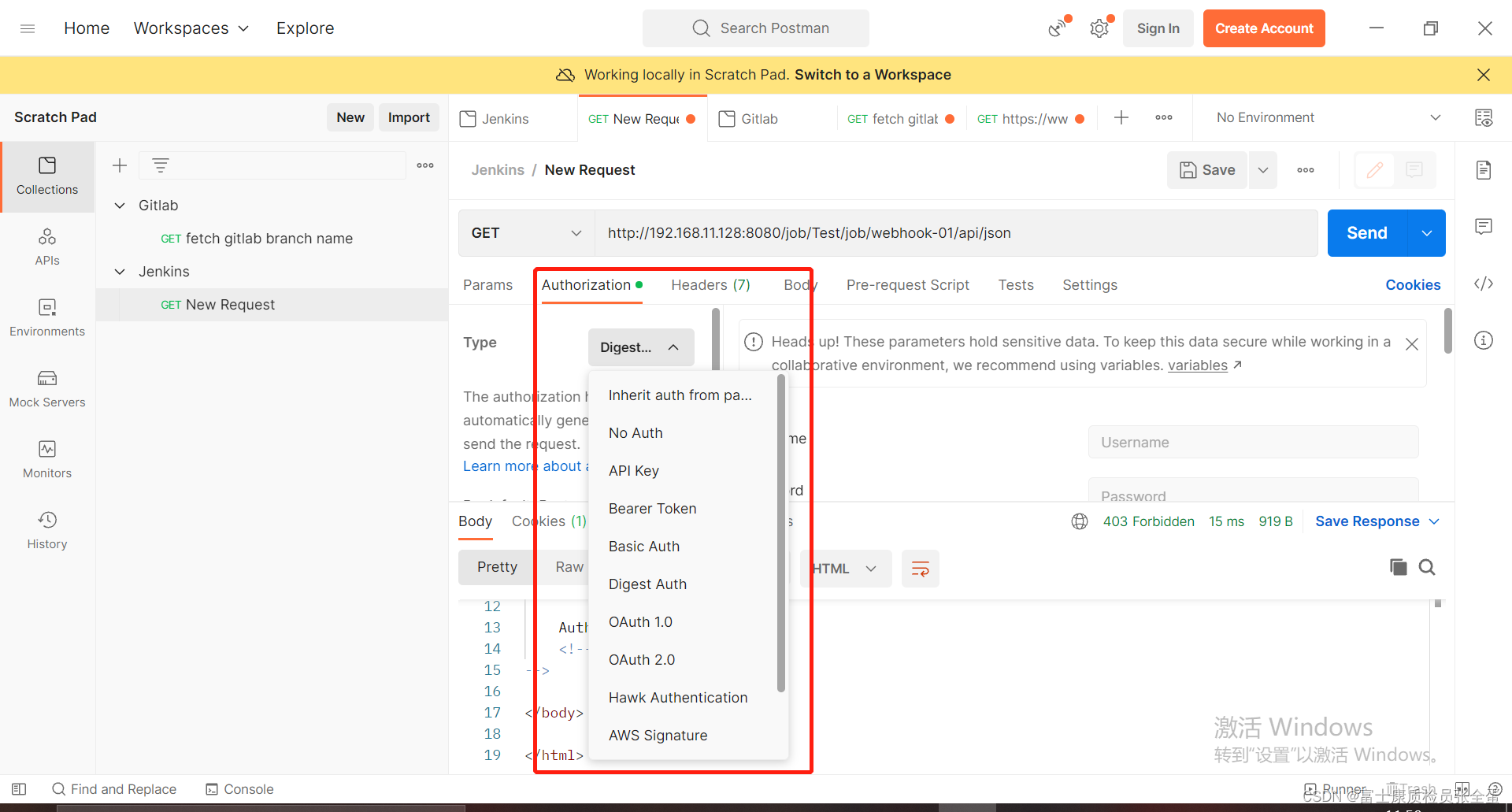Switch to the Headers (7) tab
Viewport: 1512px width, 812px height.
click(710, 285)
